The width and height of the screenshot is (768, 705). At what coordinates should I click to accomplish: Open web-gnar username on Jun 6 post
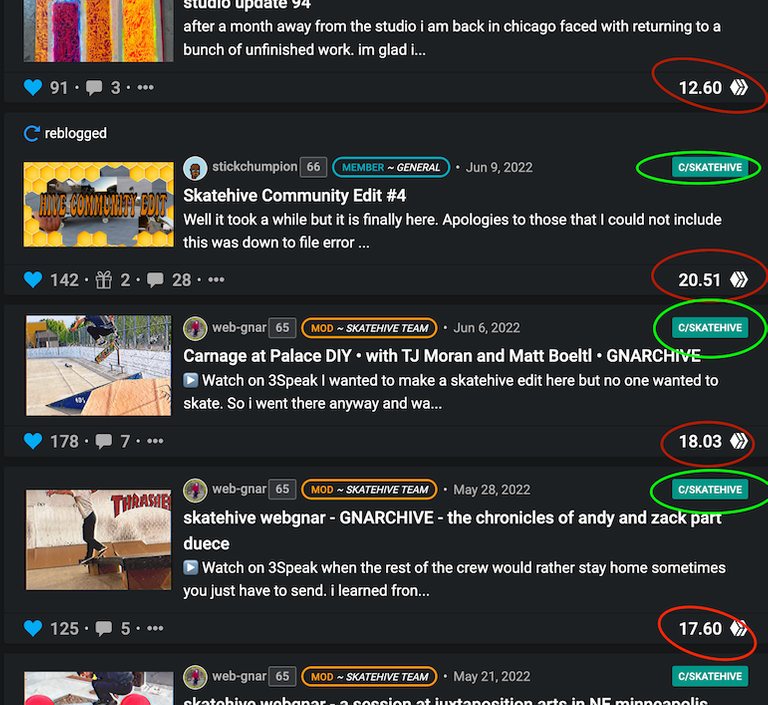[x=239, y=327]
